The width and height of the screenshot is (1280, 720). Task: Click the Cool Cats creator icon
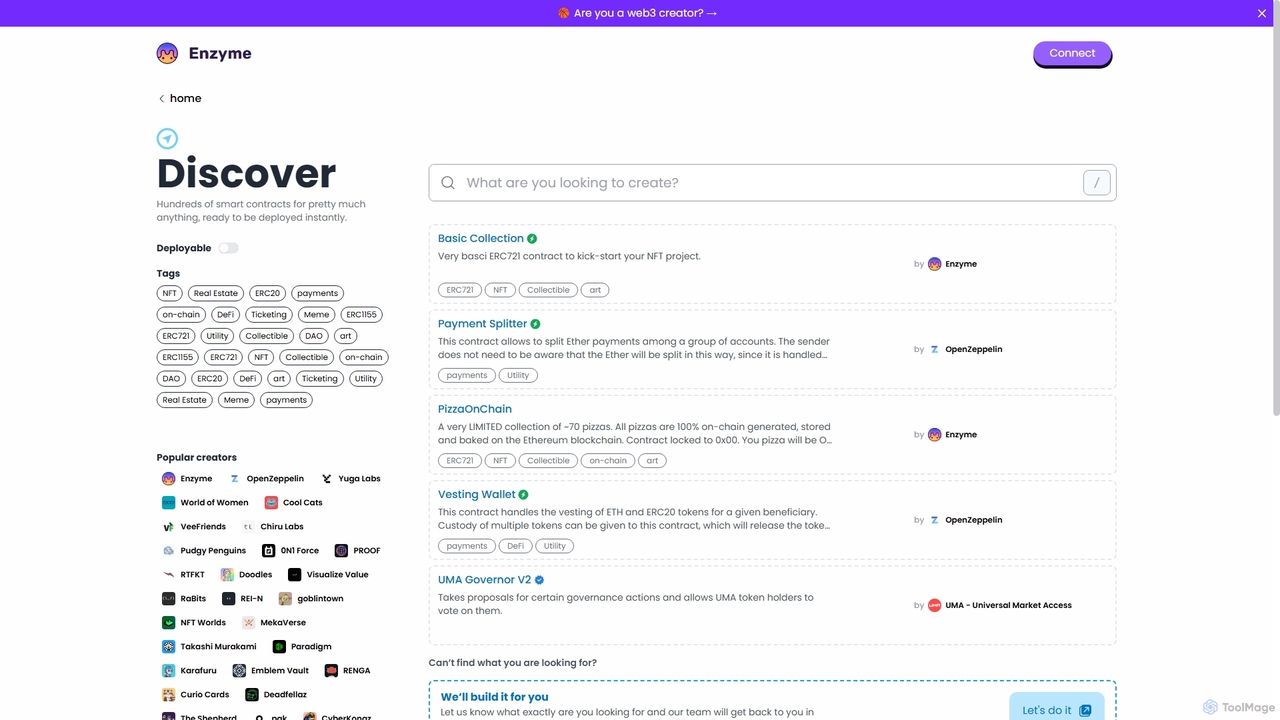(x=271, y=503)
